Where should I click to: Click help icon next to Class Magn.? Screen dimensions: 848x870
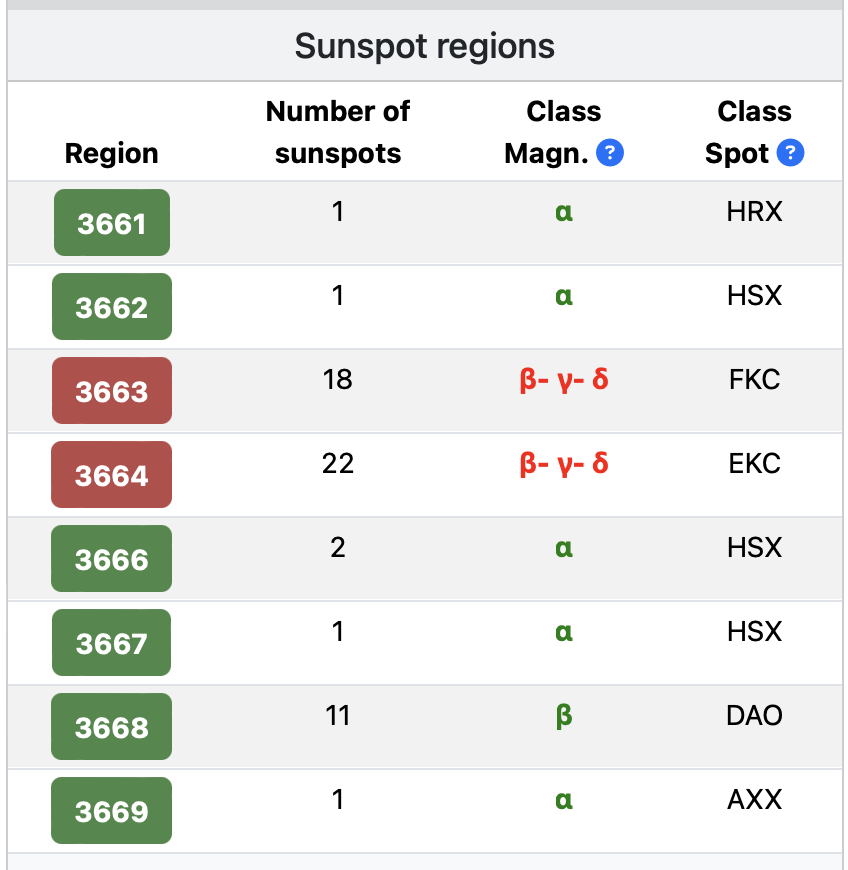(609, 153)
